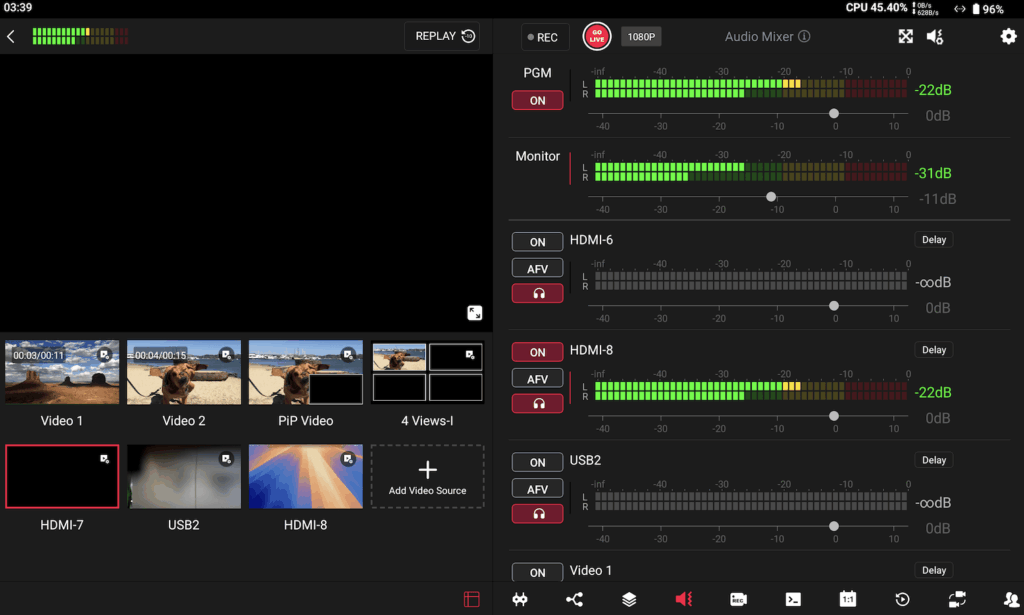Toggle AFV for HDMI-8

(x=537, y=379)
